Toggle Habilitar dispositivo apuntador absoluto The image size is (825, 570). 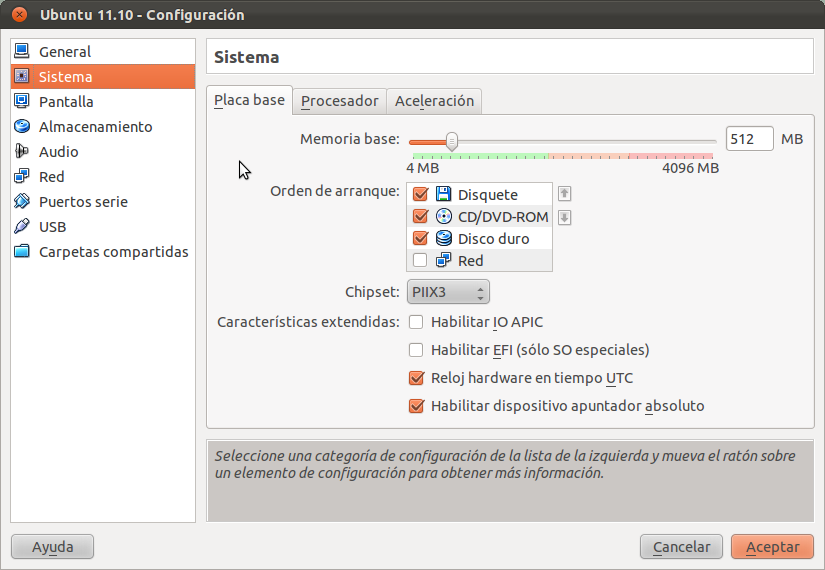[416, 406]
